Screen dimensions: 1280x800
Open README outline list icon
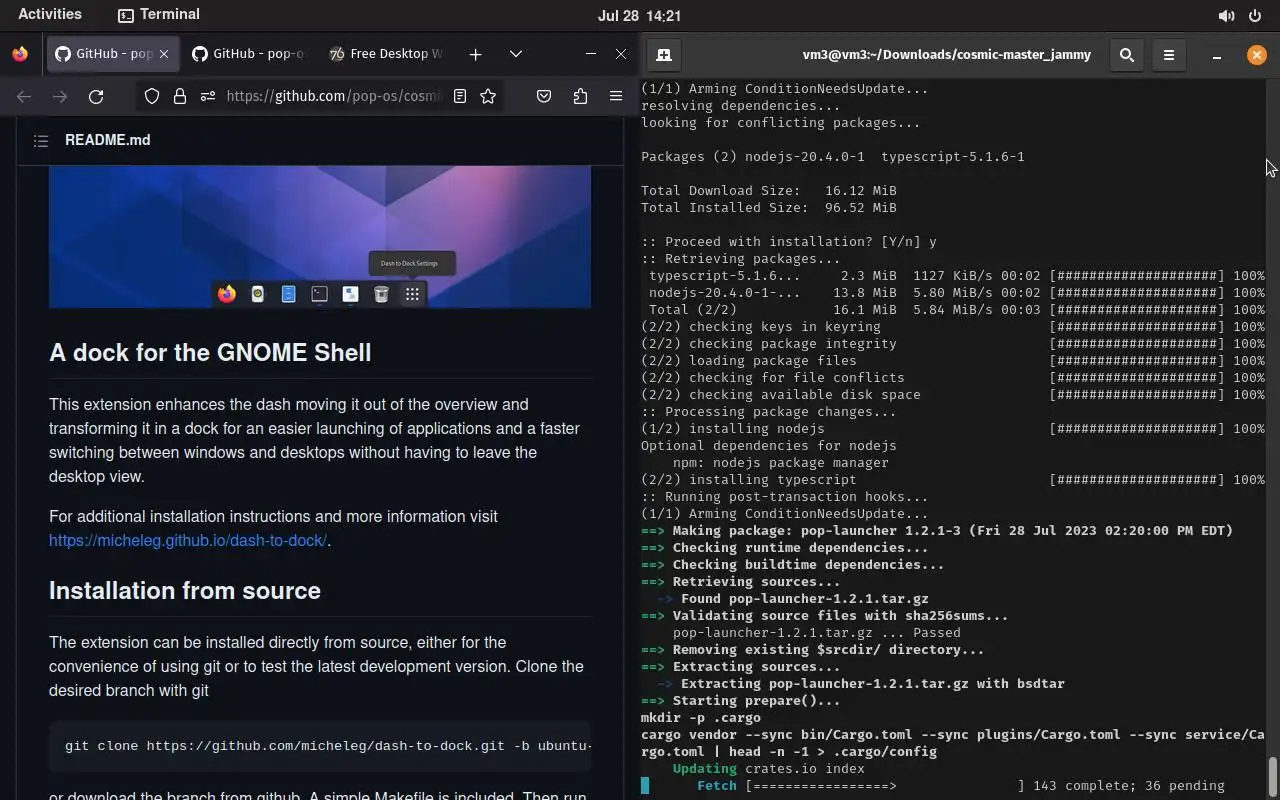[41, 141]
